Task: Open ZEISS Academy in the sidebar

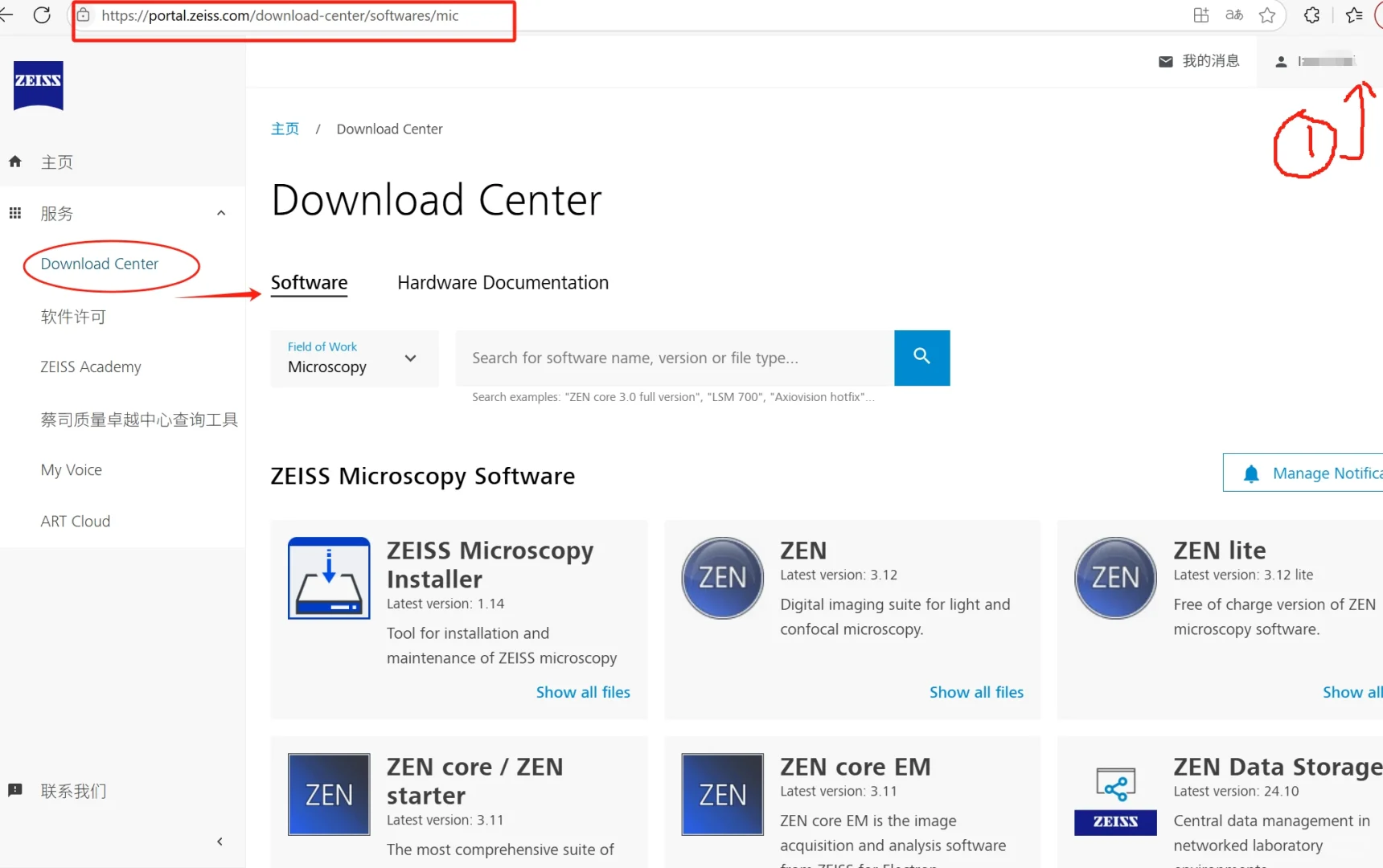Action: click(x=91, y=366)
